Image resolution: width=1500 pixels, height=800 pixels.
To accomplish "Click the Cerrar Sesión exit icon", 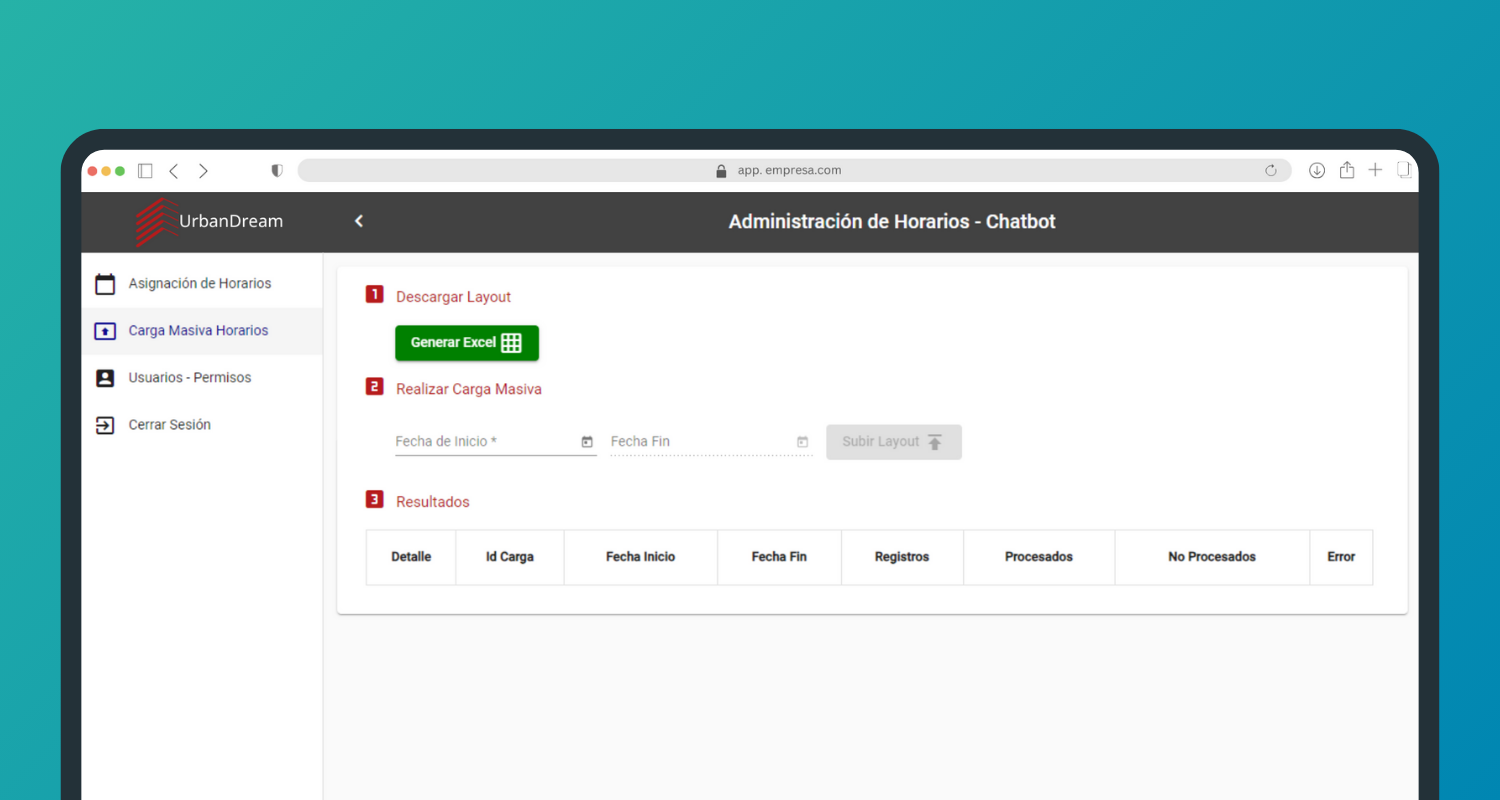I will point(105,425).
